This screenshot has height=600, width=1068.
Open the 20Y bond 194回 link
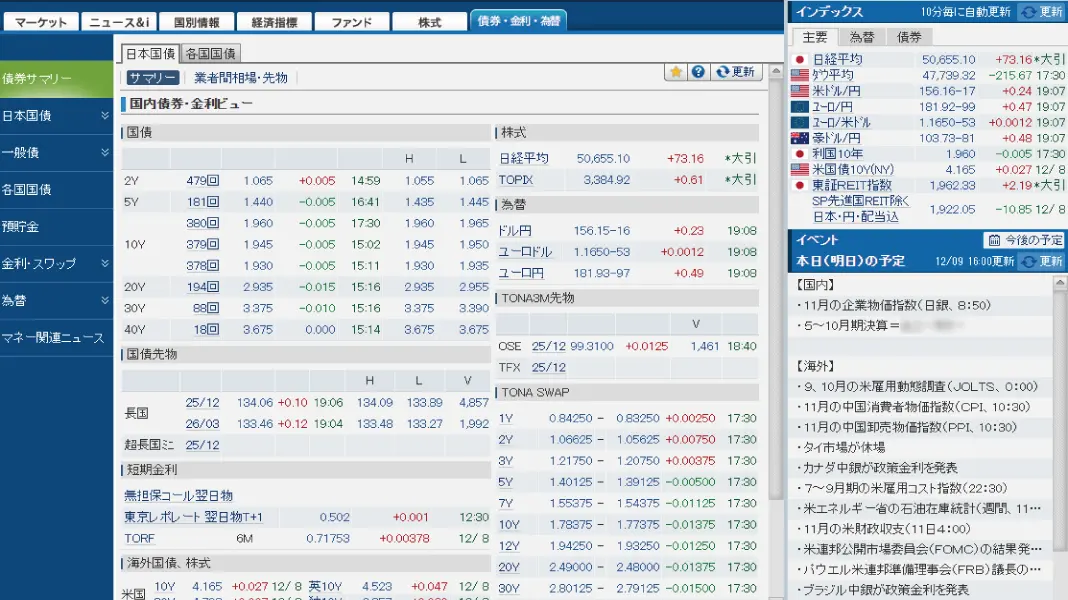[203, 287]
